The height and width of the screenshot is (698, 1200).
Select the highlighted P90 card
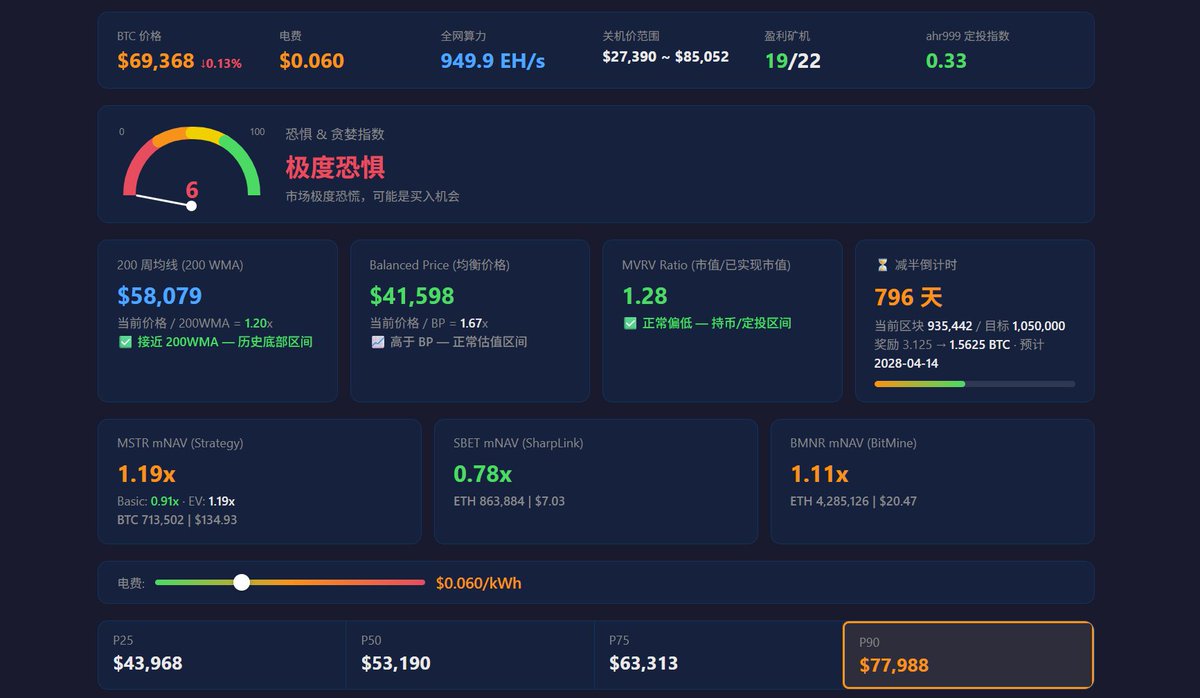[967, 655]
